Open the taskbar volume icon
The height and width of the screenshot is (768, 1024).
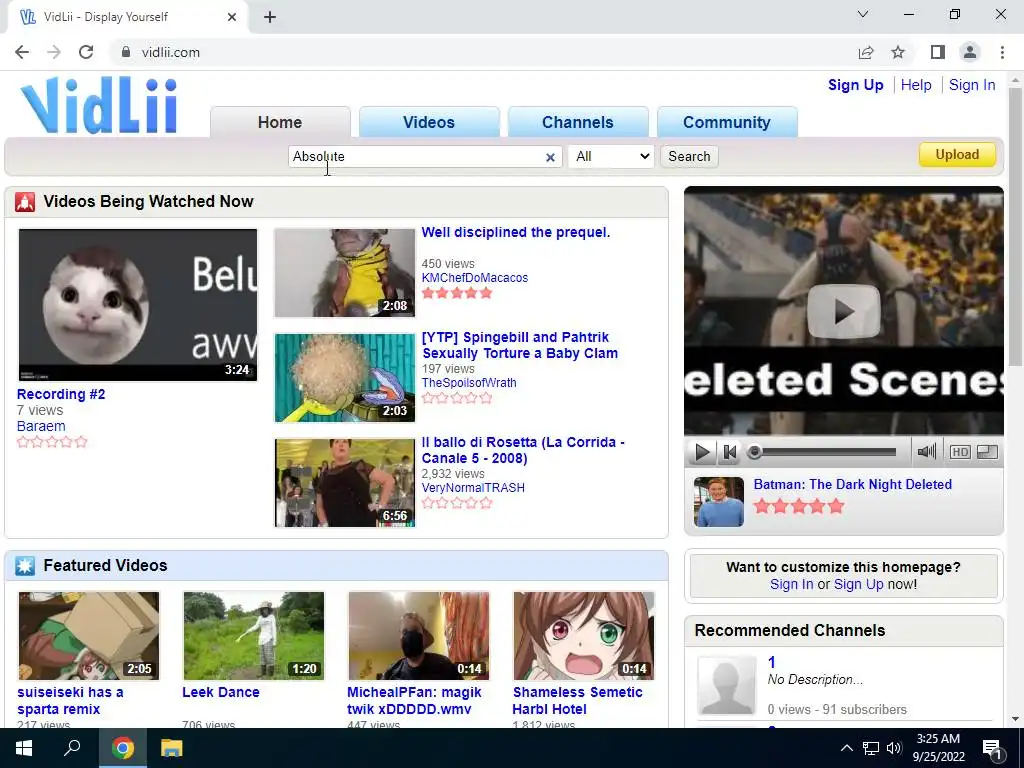pyautogui.click(x=893, y=748)
